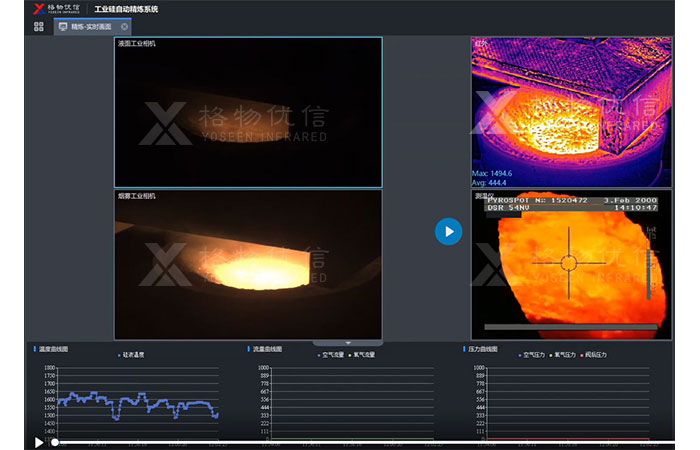This screenshot has width=700, height=450.
Task: Click the blue circular play button
Action: pos(449,231)
